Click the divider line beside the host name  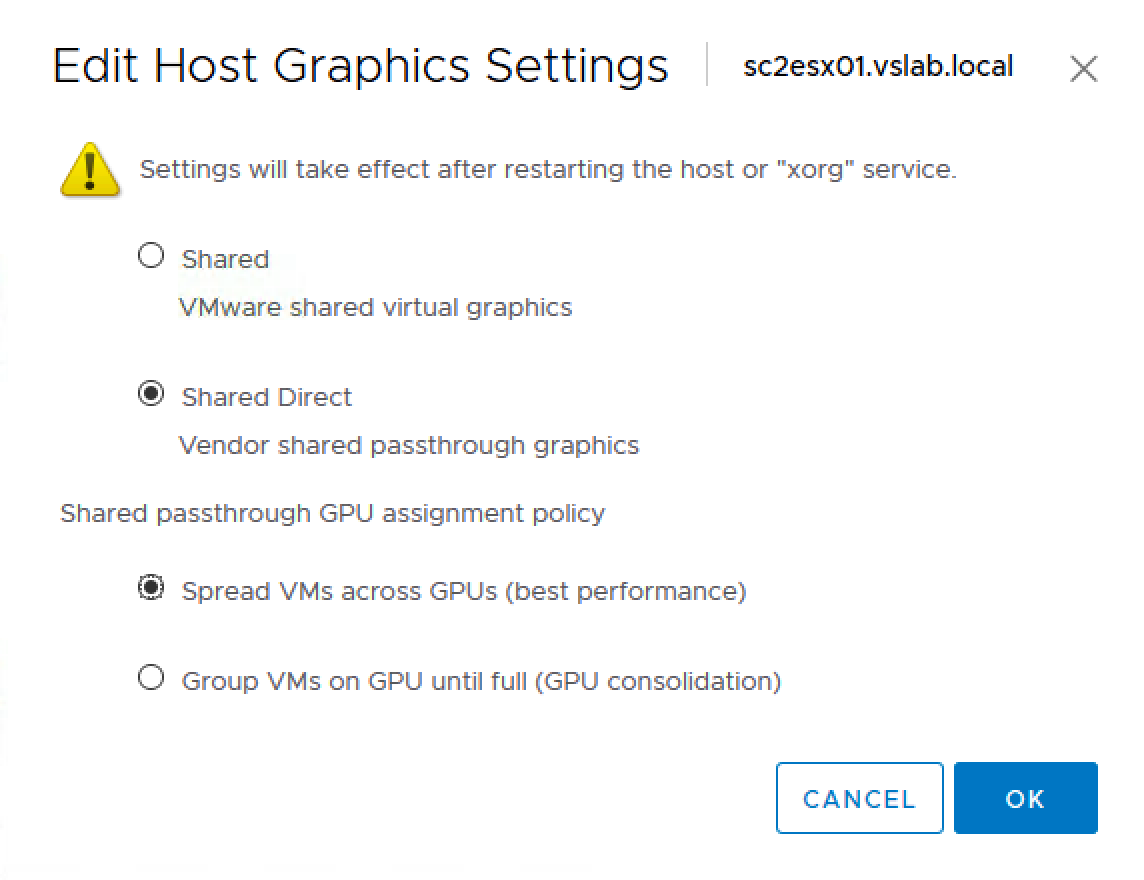click(x=707, y=65)
